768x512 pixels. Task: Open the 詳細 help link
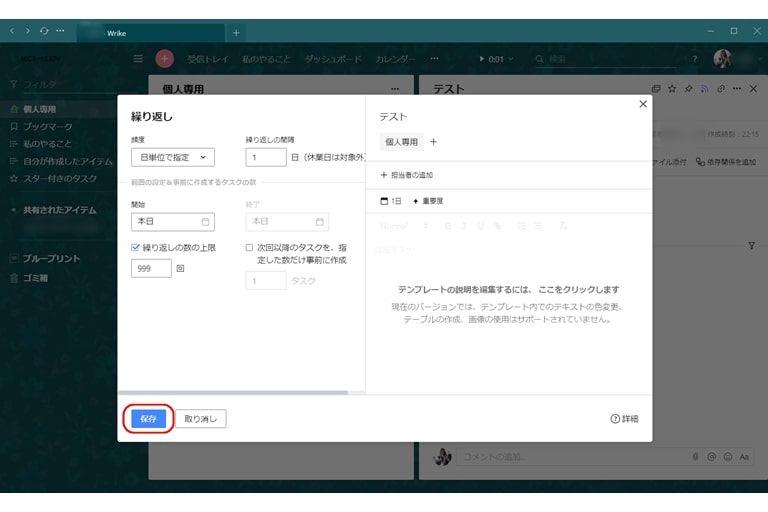click(x=624, y=418)
